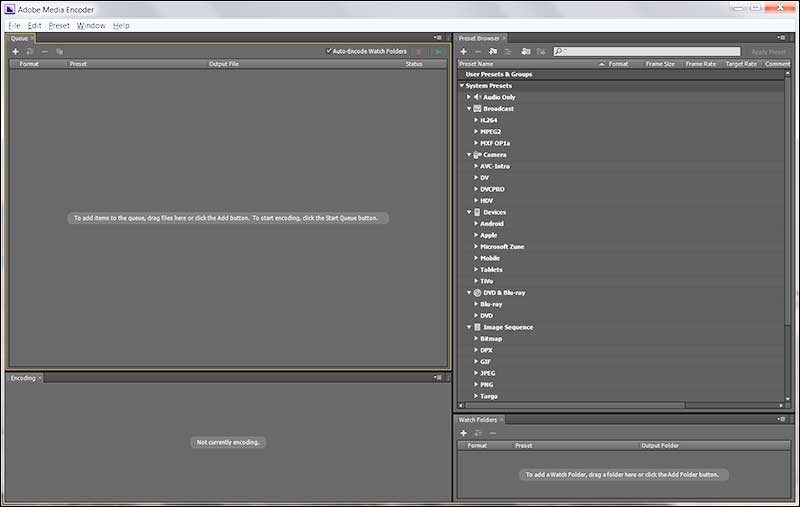The height and width of the screenshot is (507, 800).
Task: Add source to the Queue with plus icon
Action: [x=15, y=52]
